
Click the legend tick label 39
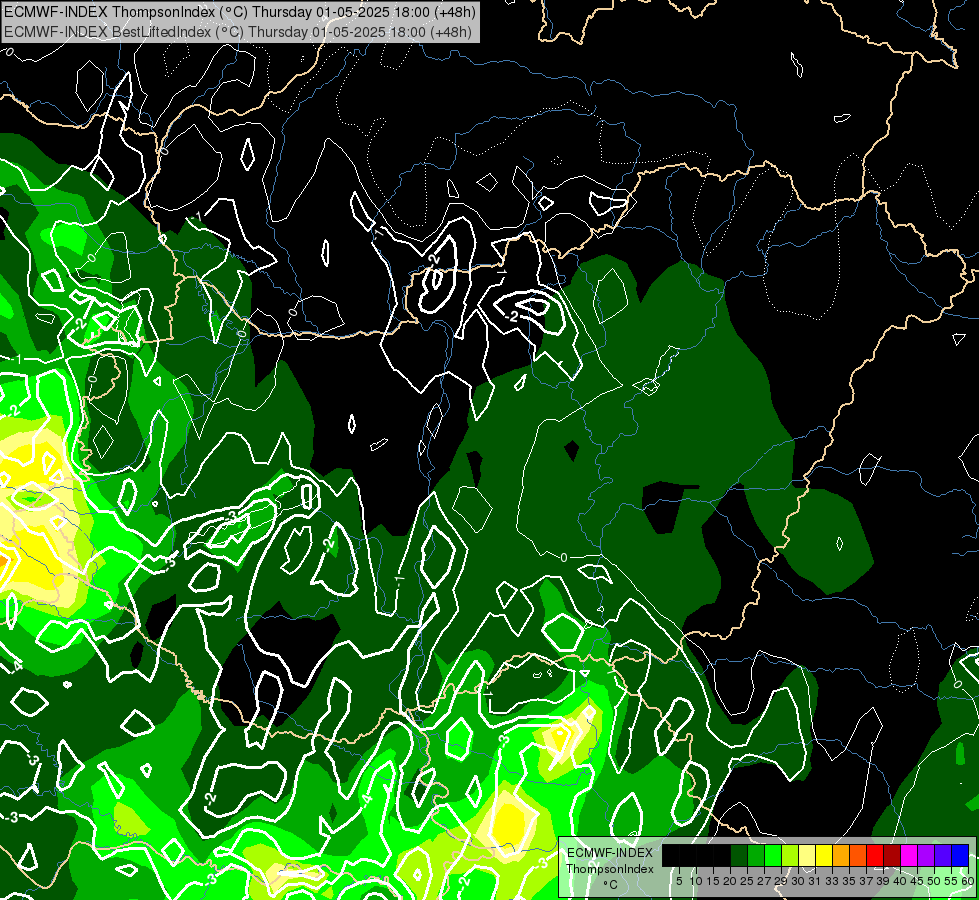click(883, 881)
